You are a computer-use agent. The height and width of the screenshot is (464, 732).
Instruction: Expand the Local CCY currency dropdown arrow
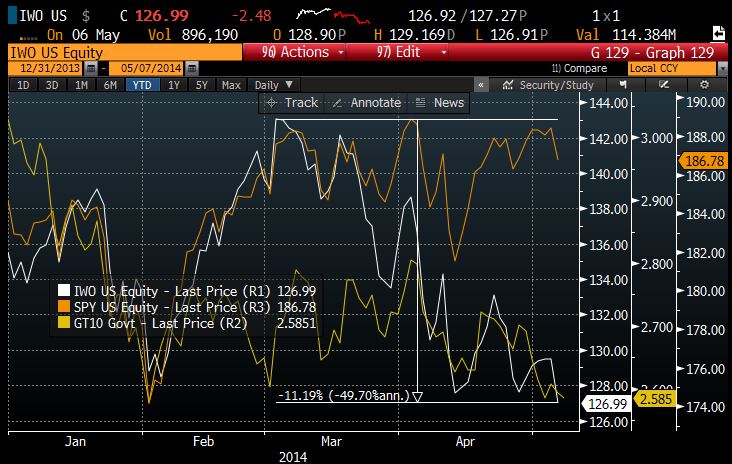click(x=722, y=69)
